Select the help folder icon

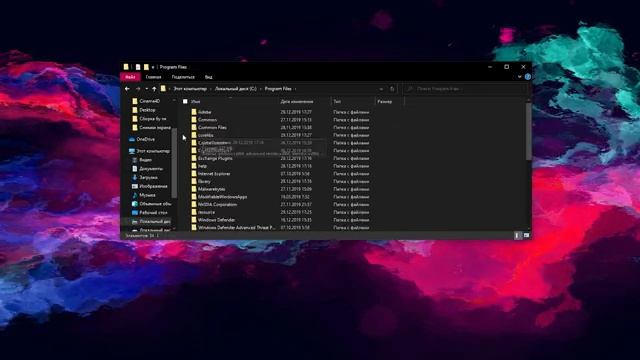click(194, 166)
